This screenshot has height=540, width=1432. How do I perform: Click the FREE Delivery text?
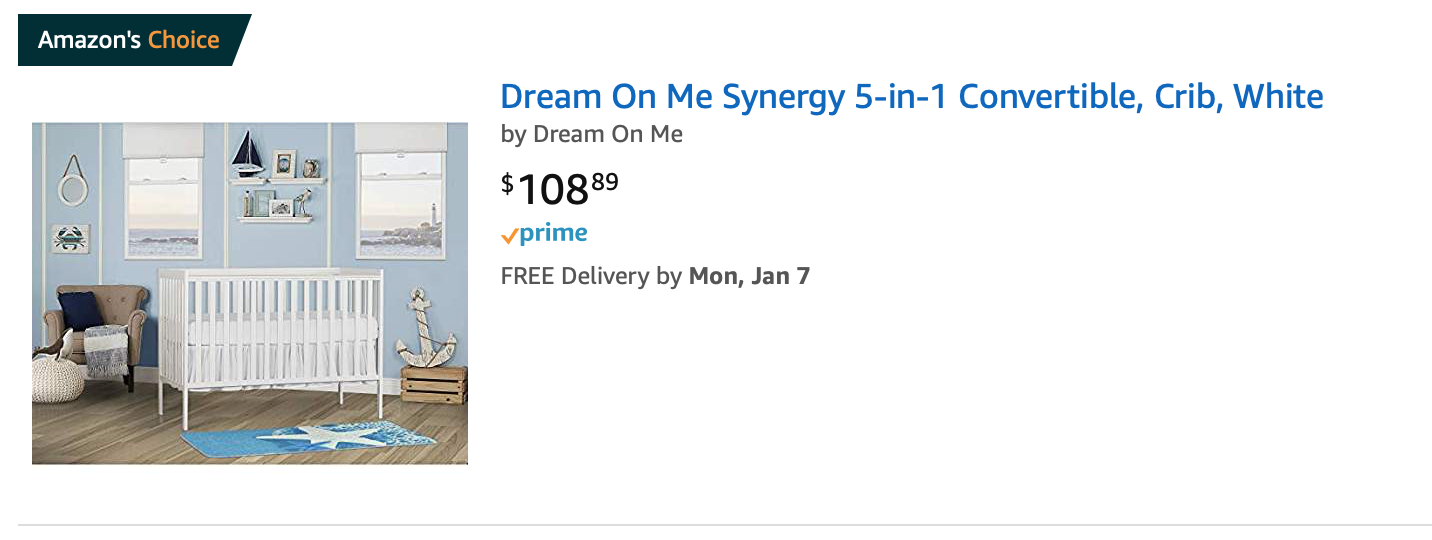[x=590, y=276]
